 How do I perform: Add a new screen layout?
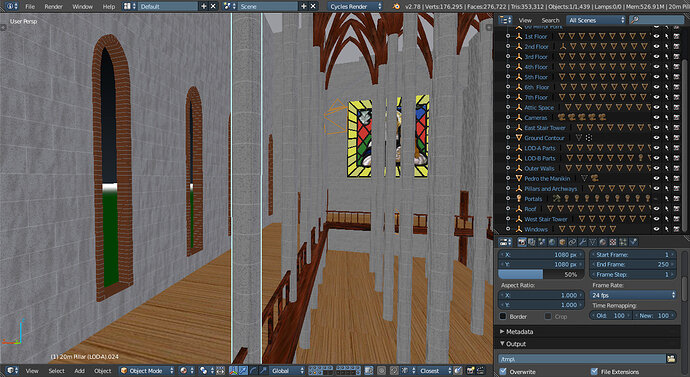(x=203, y=7)
